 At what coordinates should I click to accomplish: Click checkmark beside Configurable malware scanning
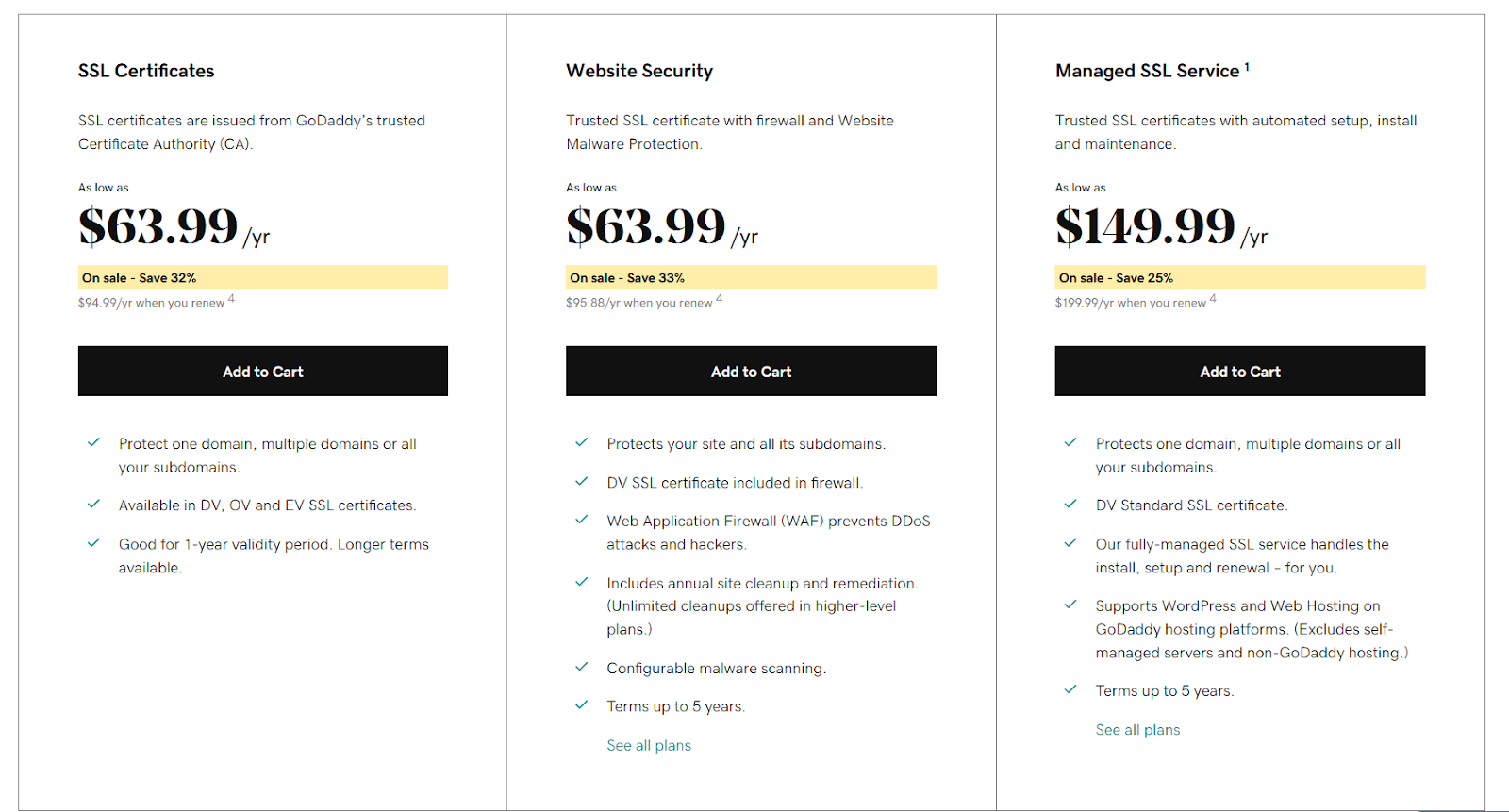click(x=582, y=667)
